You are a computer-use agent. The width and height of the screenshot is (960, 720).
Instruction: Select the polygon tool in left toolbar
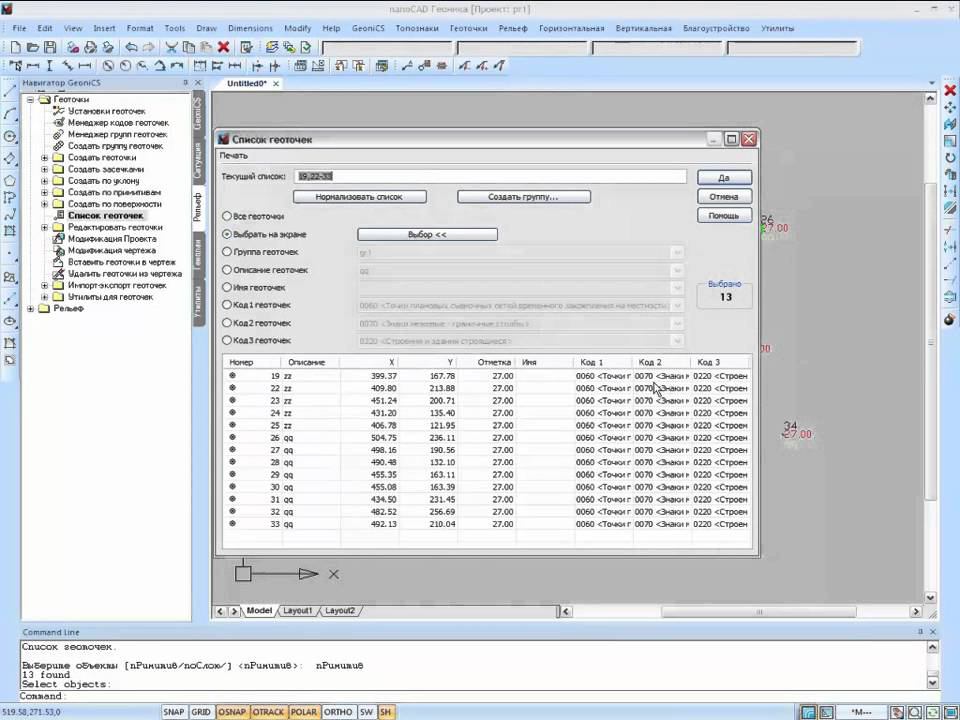pyautogui.click(x=10, y=181)
